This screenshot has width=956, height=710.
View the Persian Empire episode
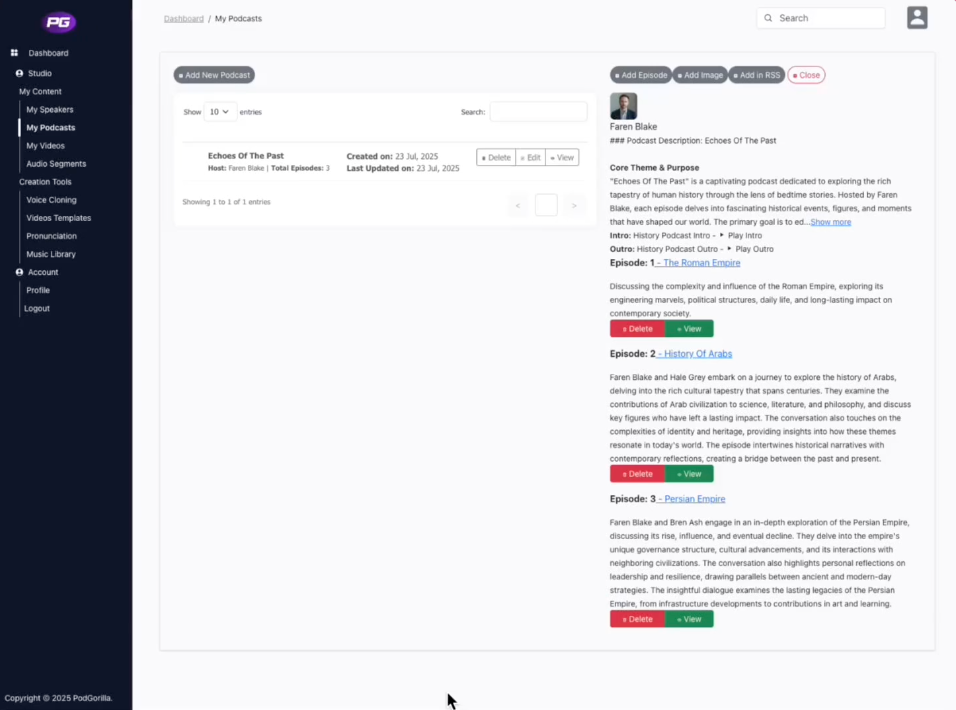coord(689,619)
